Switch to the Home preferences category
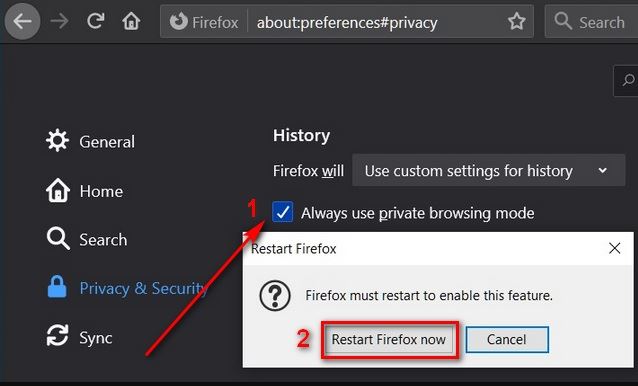This screenshot has width=638, height=386. click(85, 191)
